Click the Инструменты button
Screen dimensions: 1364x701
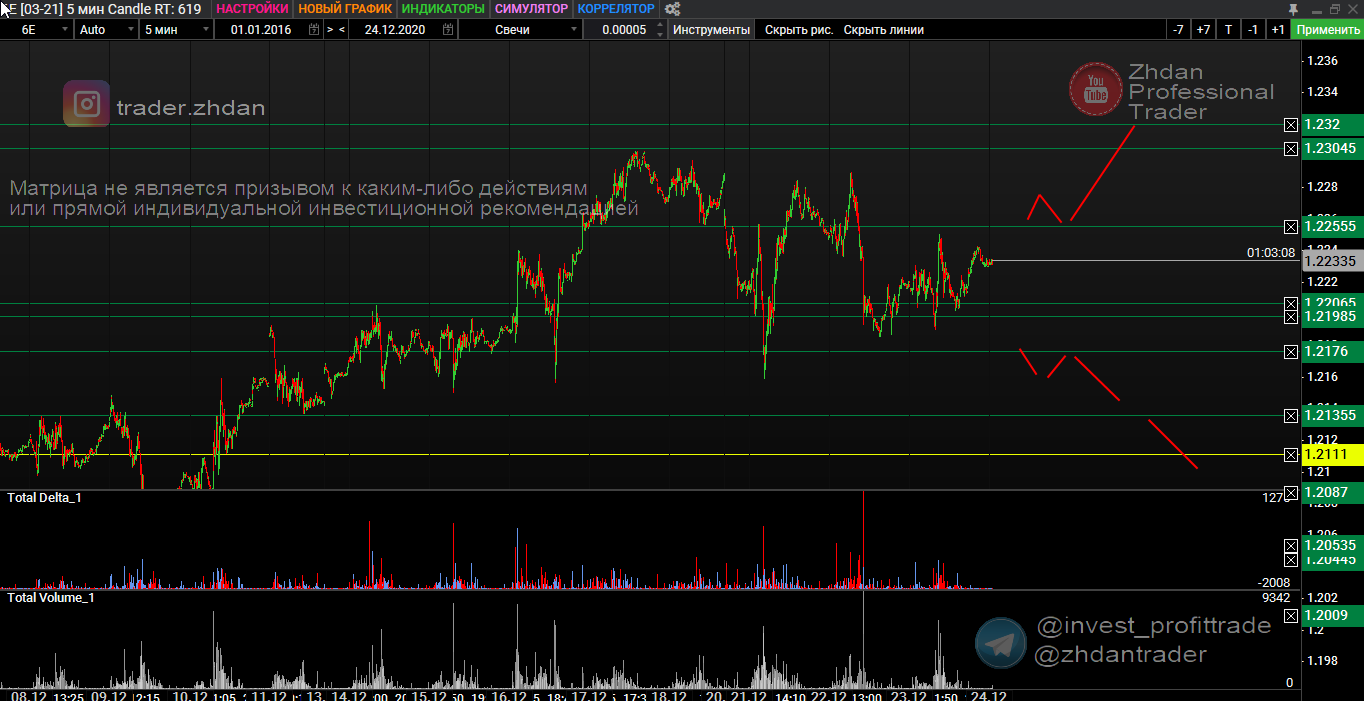pos(712,30)
